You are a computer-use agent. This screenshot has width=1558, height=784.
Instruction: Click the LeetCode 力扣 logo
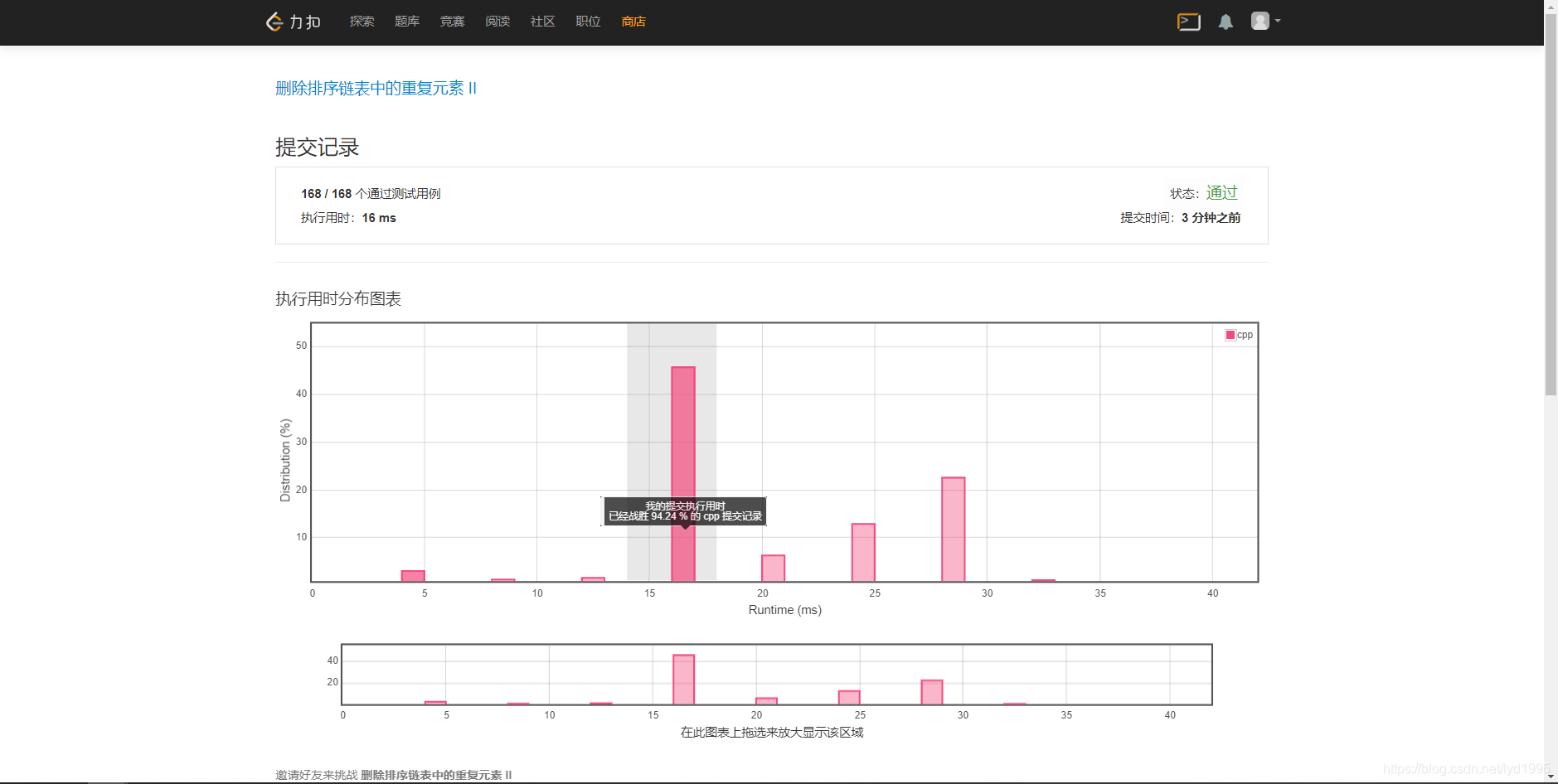tap(293, 22)
